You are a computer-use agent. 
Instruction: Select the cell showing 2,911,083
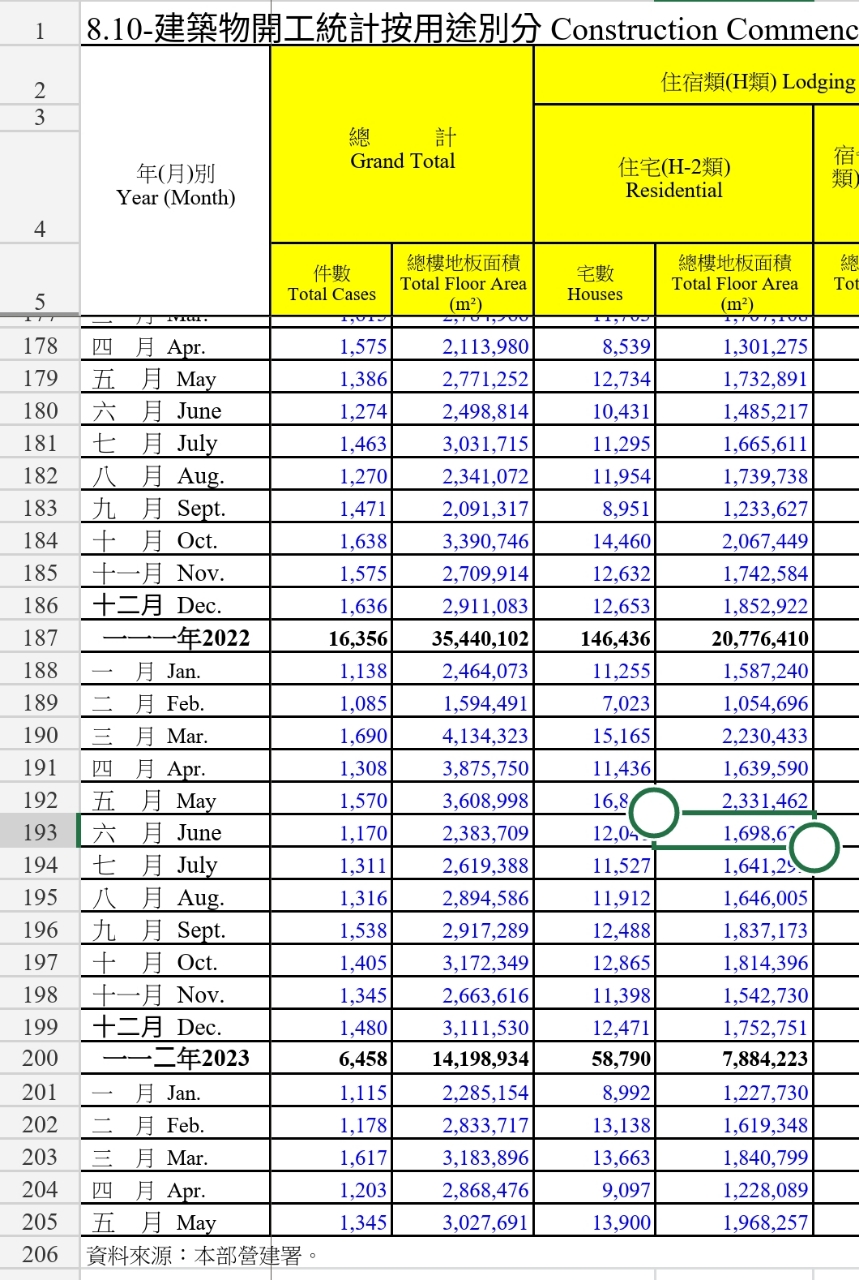[463, 605]
